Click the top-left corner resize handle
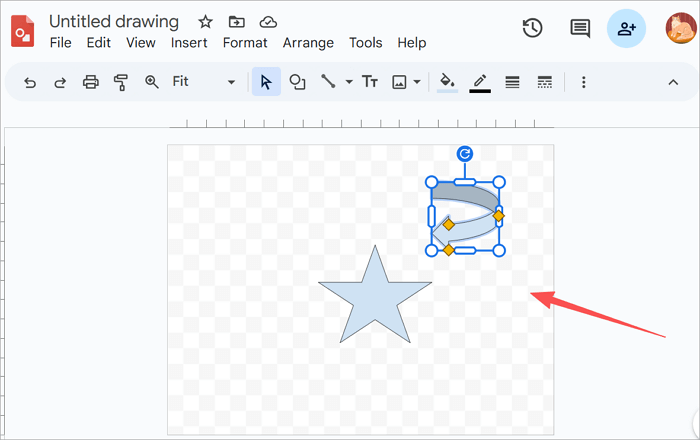700x440 pixels. click(x=431, y=182)
